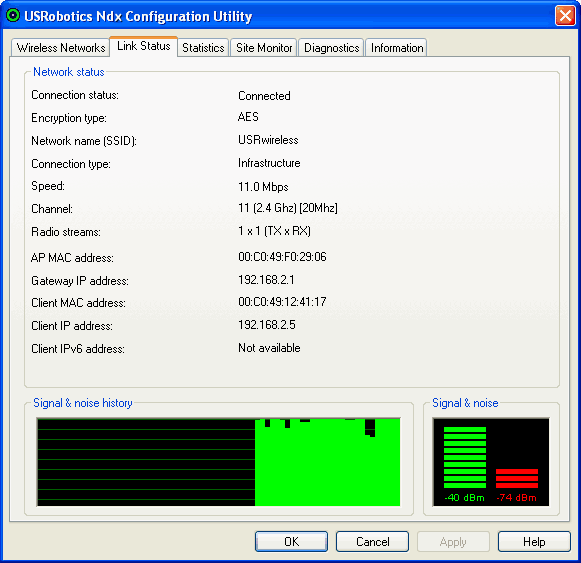The image size is (581, 563).
Task: Click the AP MAC address value
Action: tap(282, 257)
